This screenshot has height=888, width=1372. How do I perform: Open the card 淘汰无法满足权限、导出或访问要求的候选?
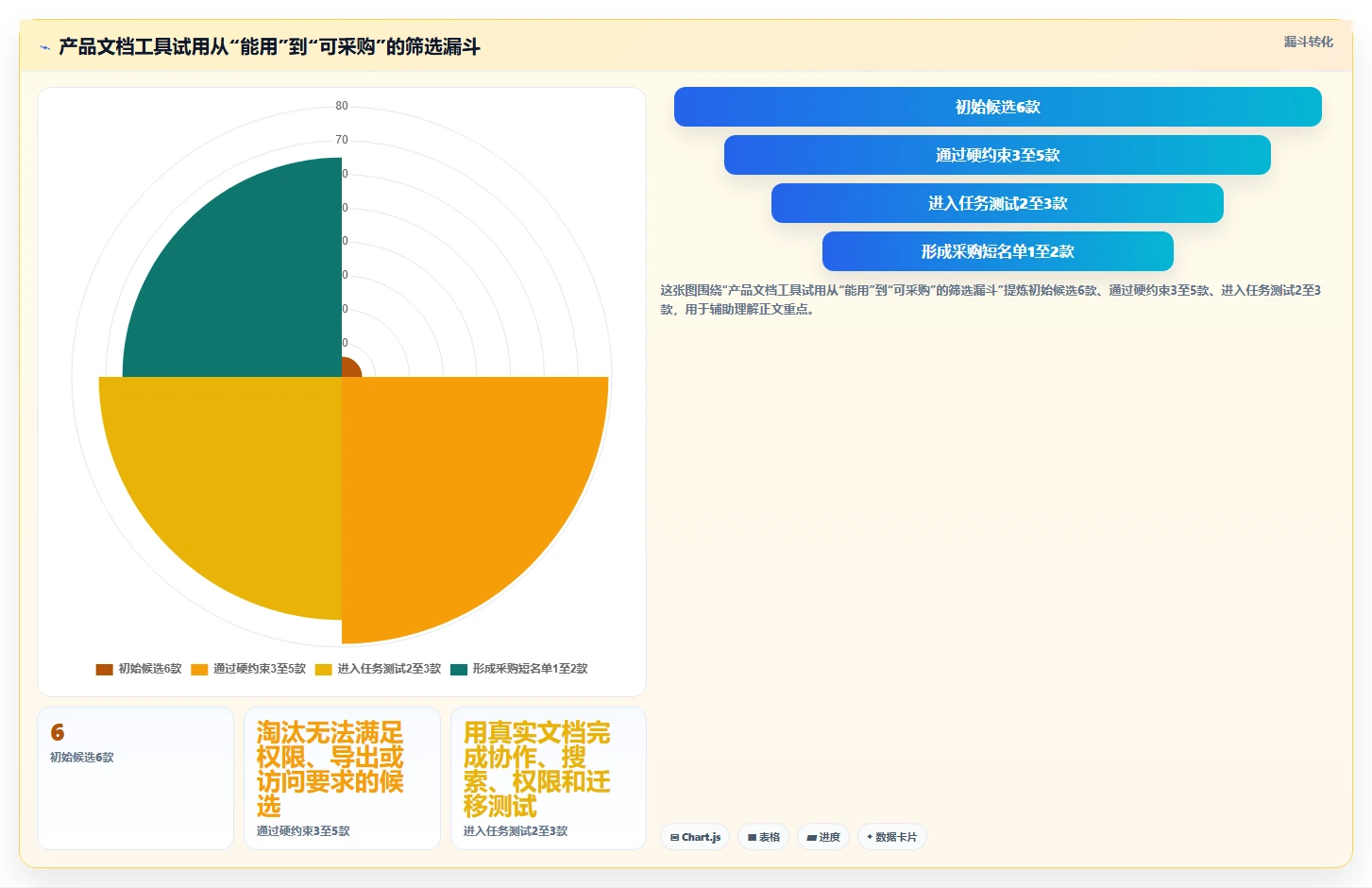[x=342, y=778]
